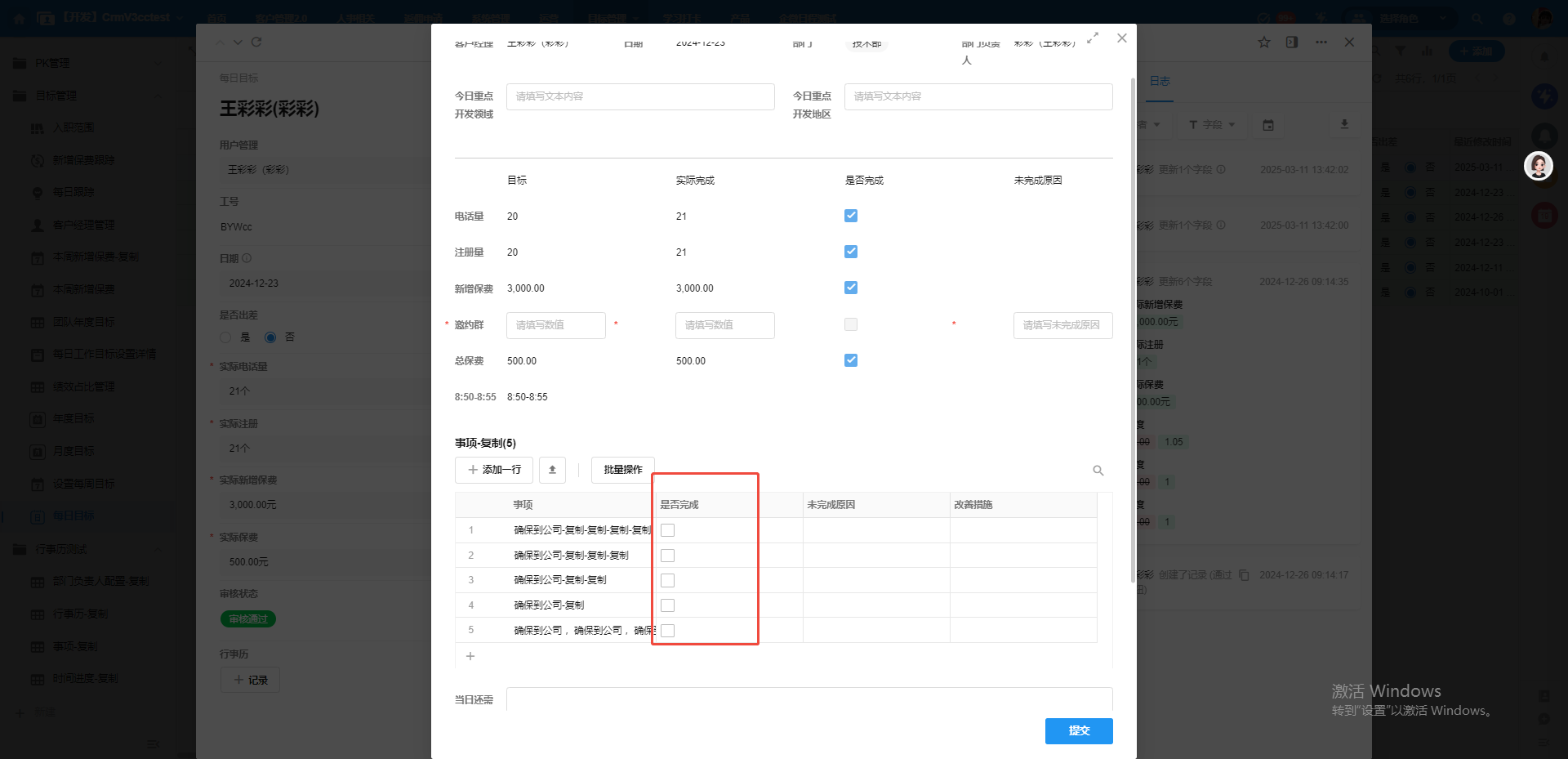Expand the dialog to fullscreen via arrows icon
Viewport: 1568px width, 759px height.
(1093, 38)
